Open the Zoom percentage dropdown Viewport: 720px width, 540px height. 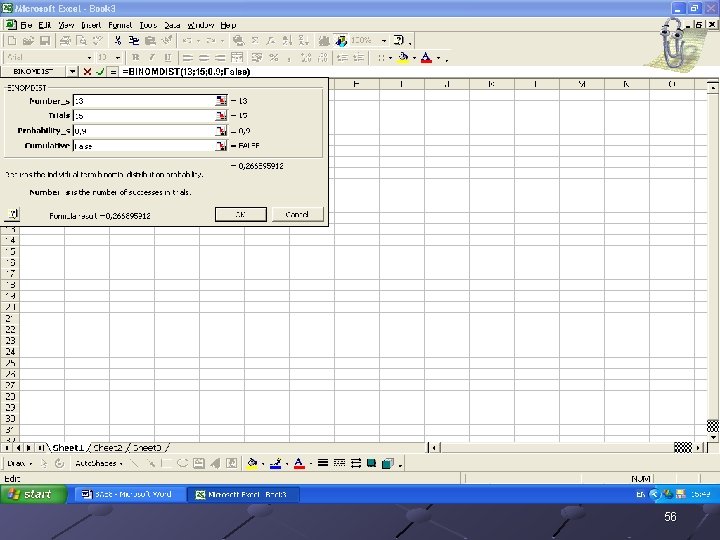click(x=384, y=41)
